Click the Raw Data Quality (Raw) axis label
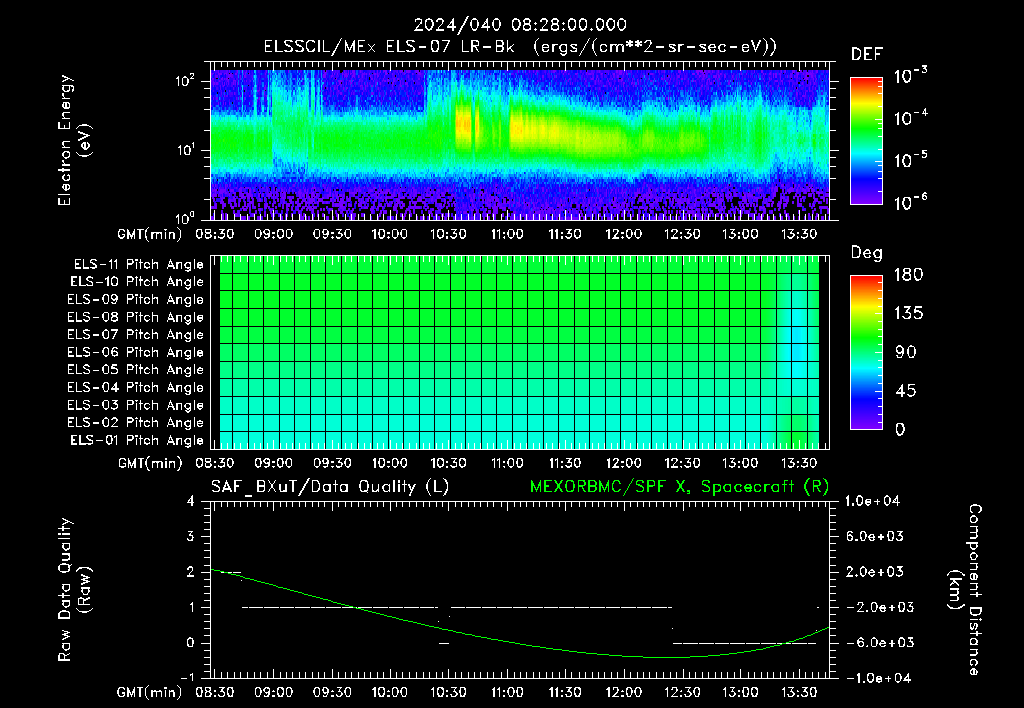The width and height of the screenshot is (1024, 708). point(74,589)
